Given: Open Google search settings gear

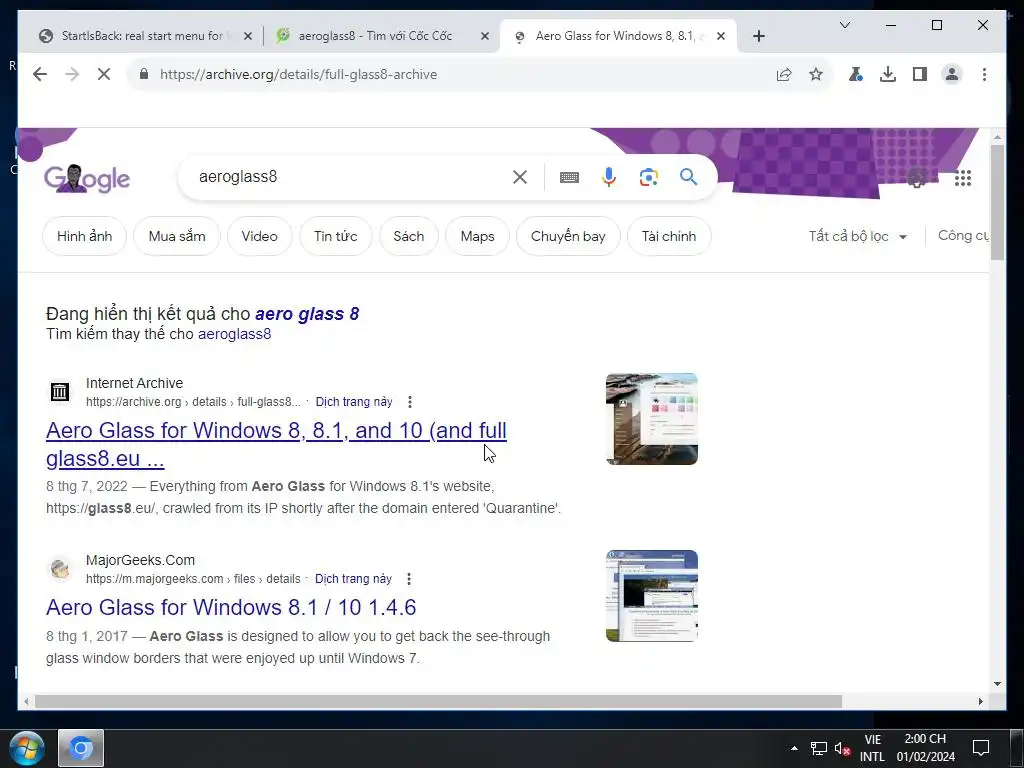Looking at the screenshot, I should 917,178.
